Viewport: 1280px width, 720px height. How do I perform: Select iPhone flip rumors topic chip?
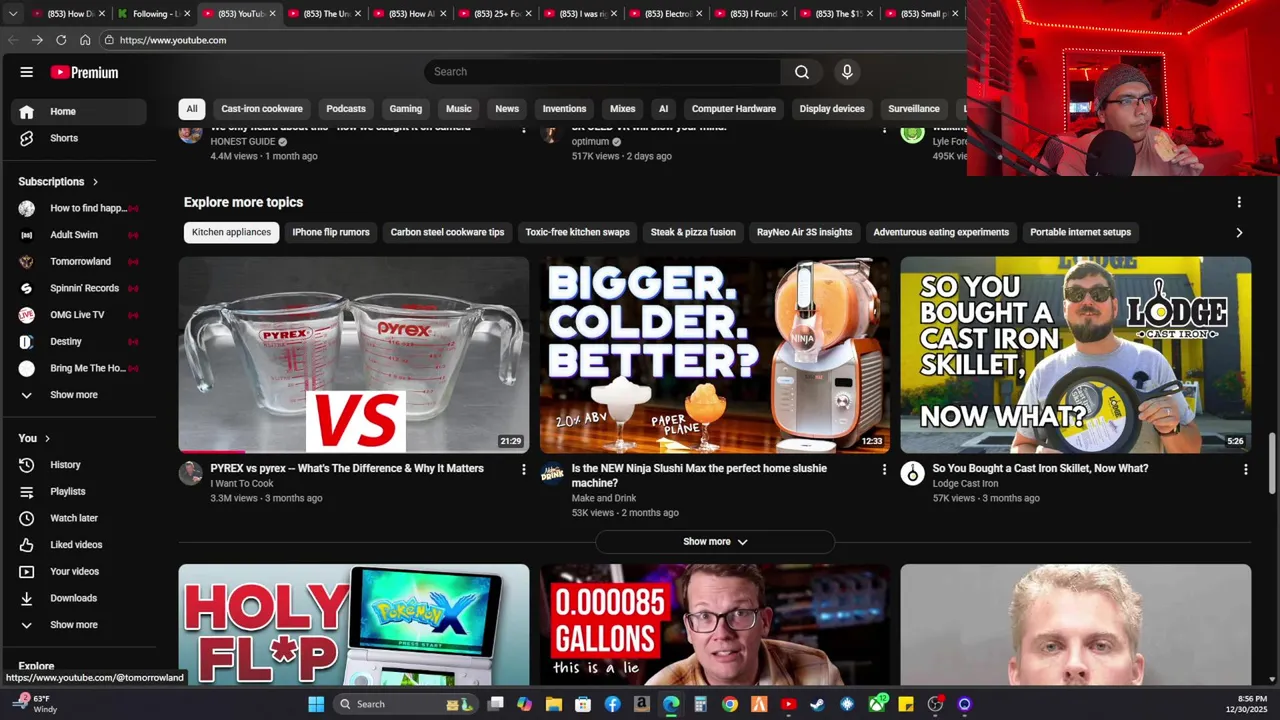[x=331, y=232]
